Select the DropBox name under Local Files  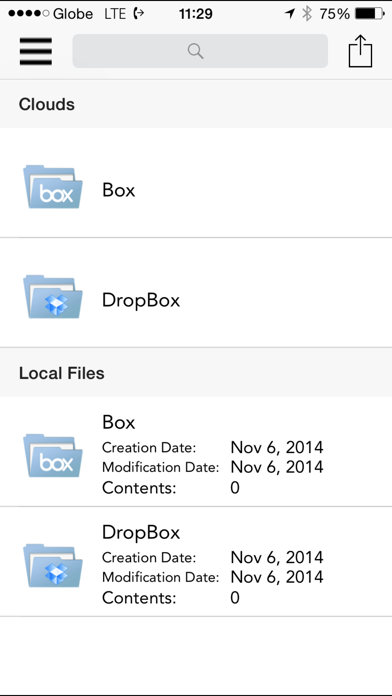(141, 532)
